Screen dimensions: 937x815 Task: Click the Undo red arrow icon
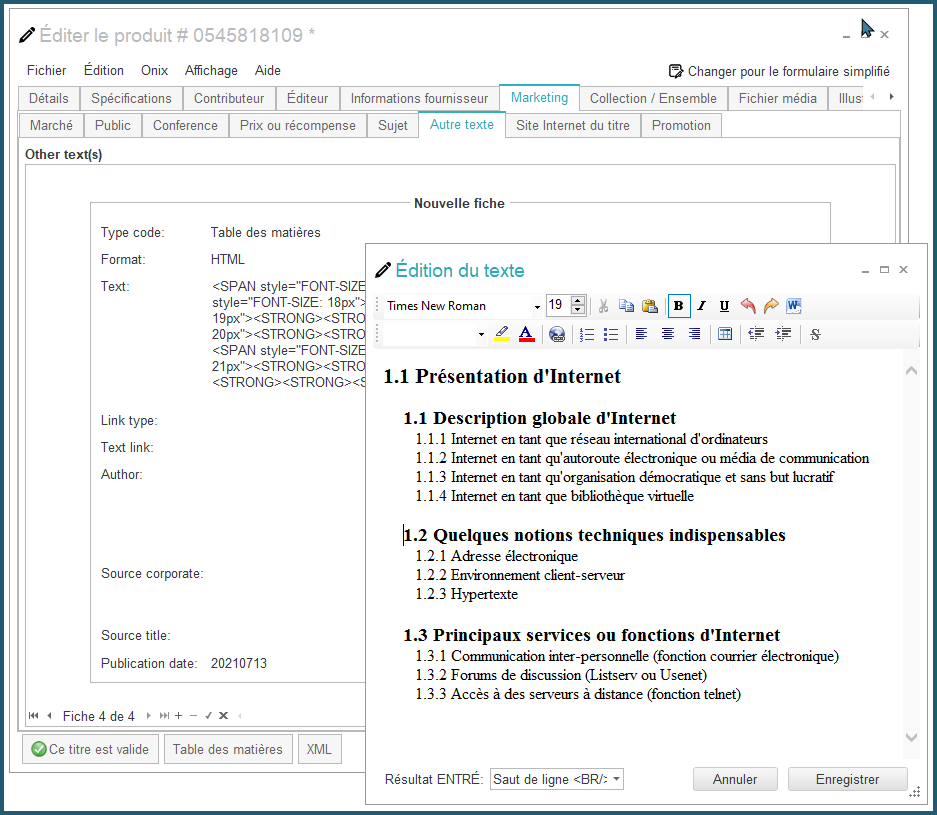tap(748, 306)
